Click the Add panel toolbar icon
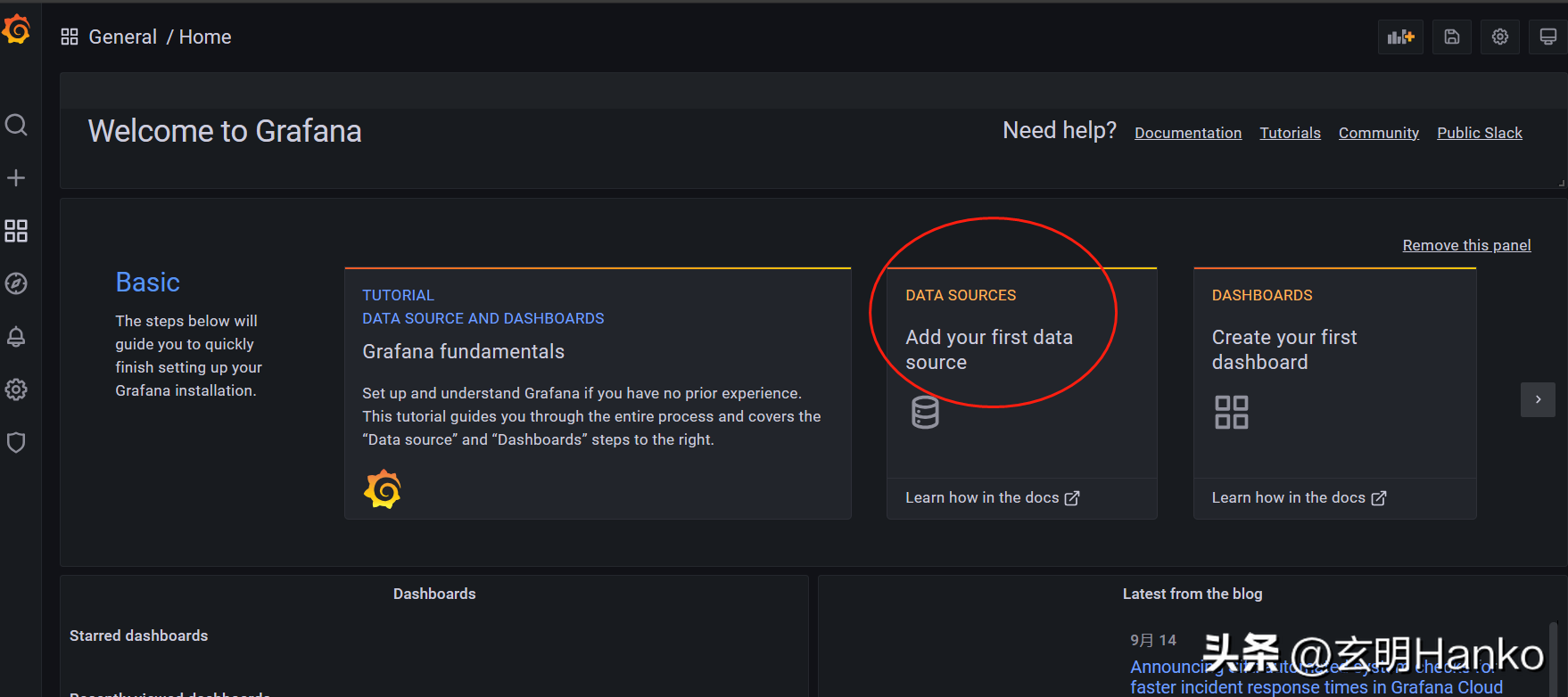The height and width of the screenshot is (697, 1568). point(1400,37)
